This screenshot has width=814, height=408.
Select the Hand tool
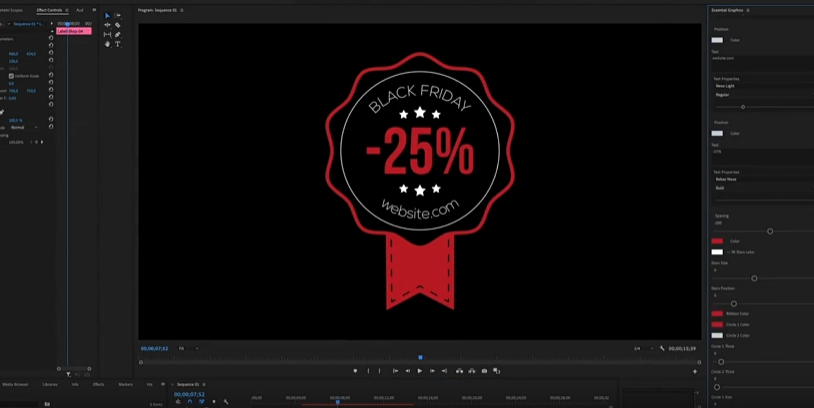click(x=108, y=44)
